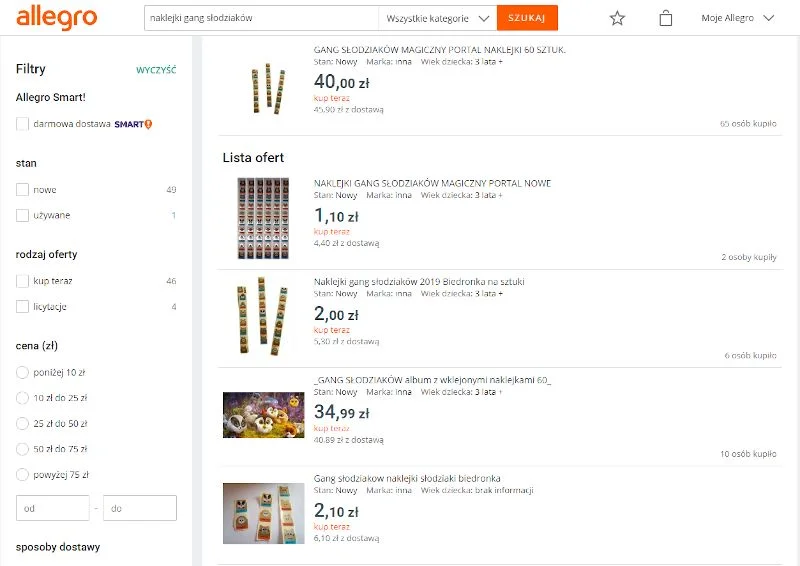Tick the licytacje offer type checkbox

click(22, 306)
